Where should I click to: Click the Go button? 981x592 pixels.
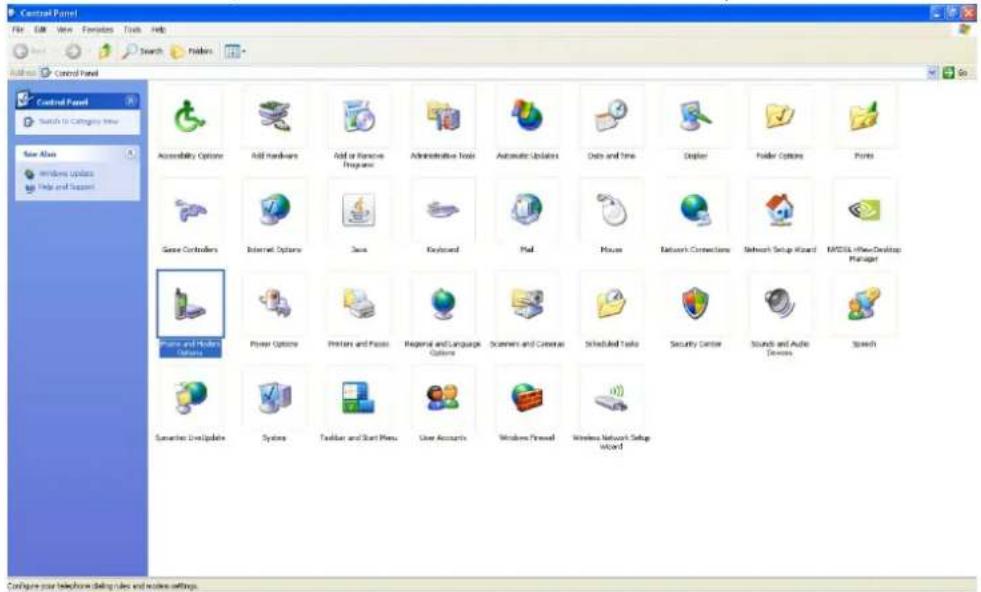[955, 73]
